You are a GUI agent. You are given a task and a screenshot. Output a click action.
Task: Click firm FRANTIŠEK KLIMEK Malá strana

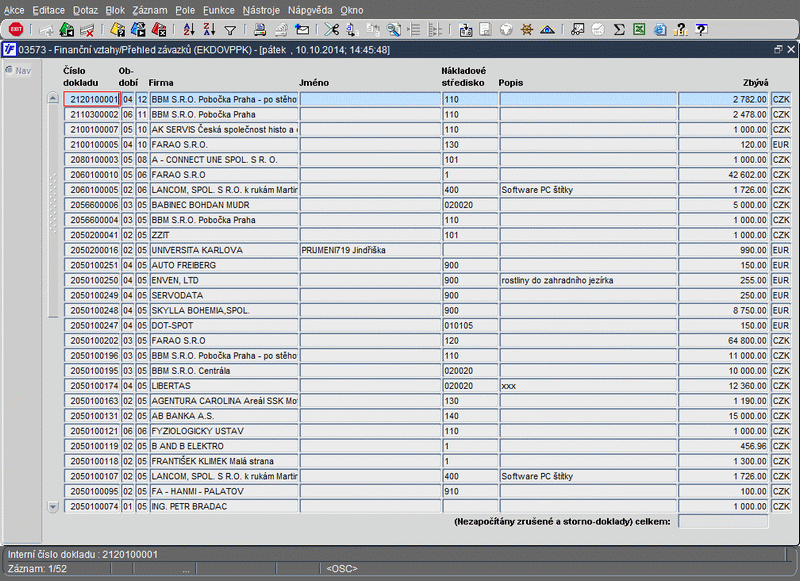pos(224,461)
